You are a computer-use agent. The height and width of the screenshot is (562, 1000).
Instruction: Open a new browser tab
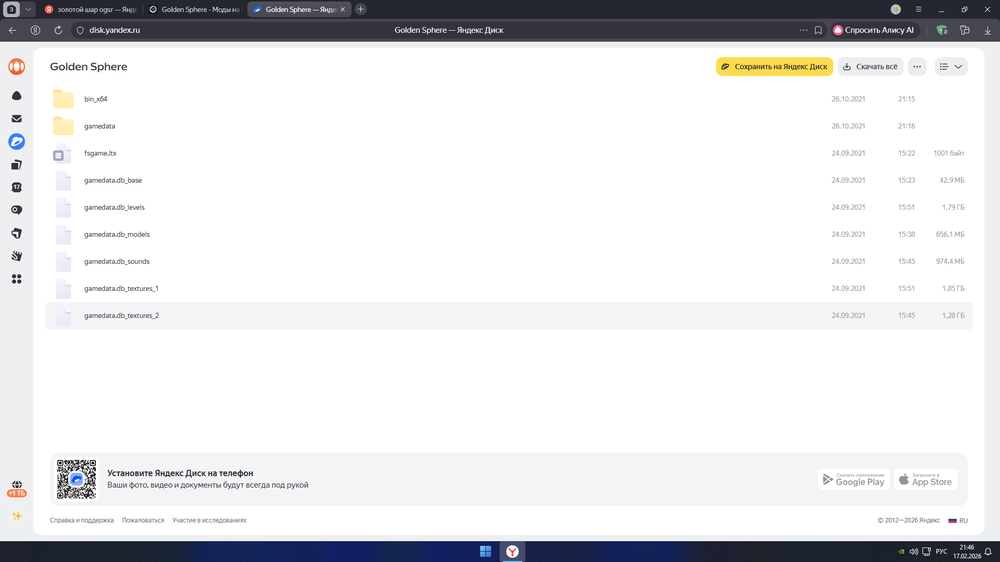pos(361,10)
